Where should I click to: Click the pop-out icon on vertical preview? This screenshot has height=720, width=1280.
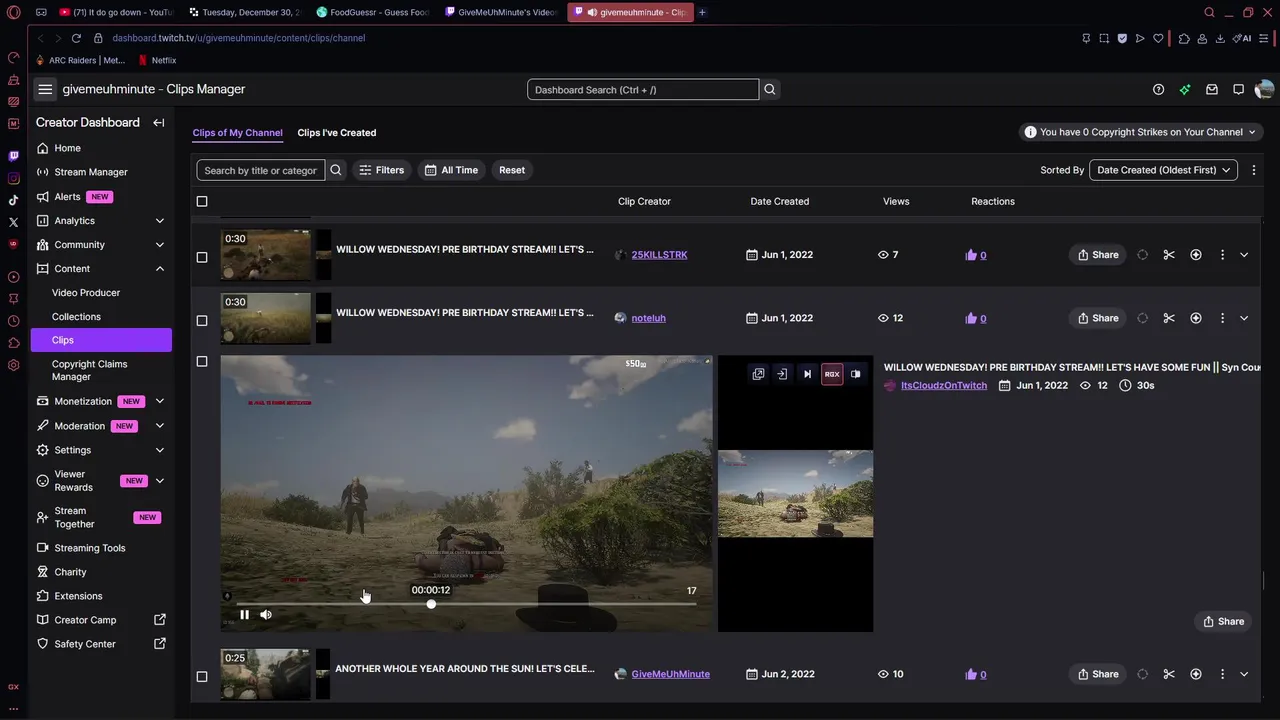(758, 374)
